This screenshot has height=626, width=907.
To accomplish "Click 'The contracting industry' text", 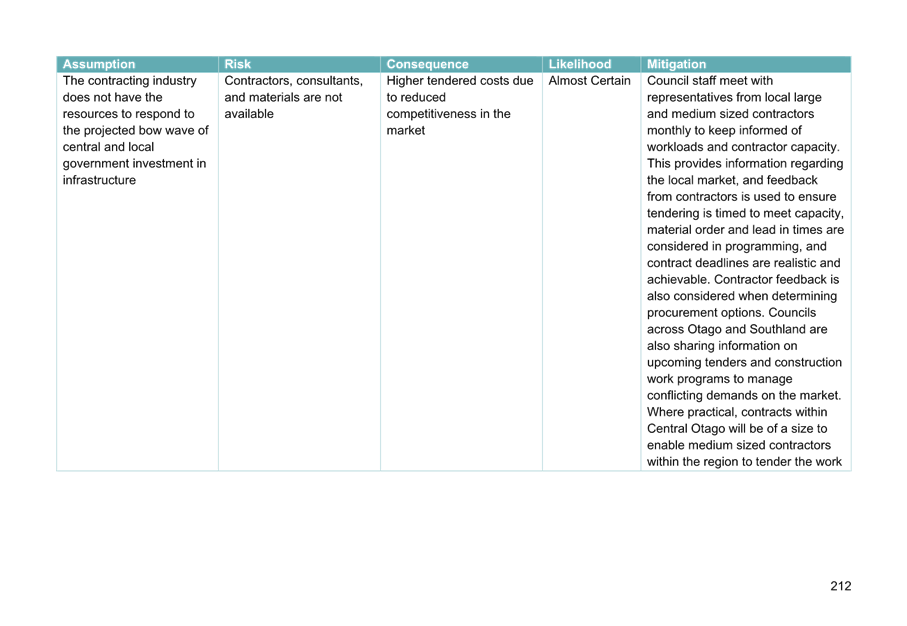I will click(x=130, y=81).
